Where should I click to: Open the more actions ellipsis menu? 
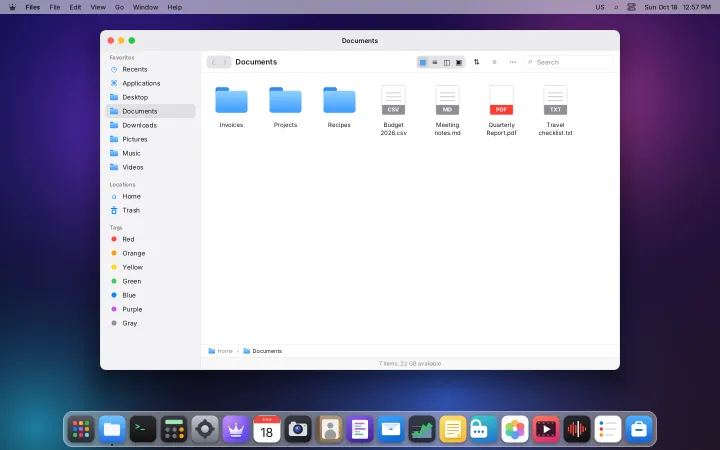click(513, 62)
